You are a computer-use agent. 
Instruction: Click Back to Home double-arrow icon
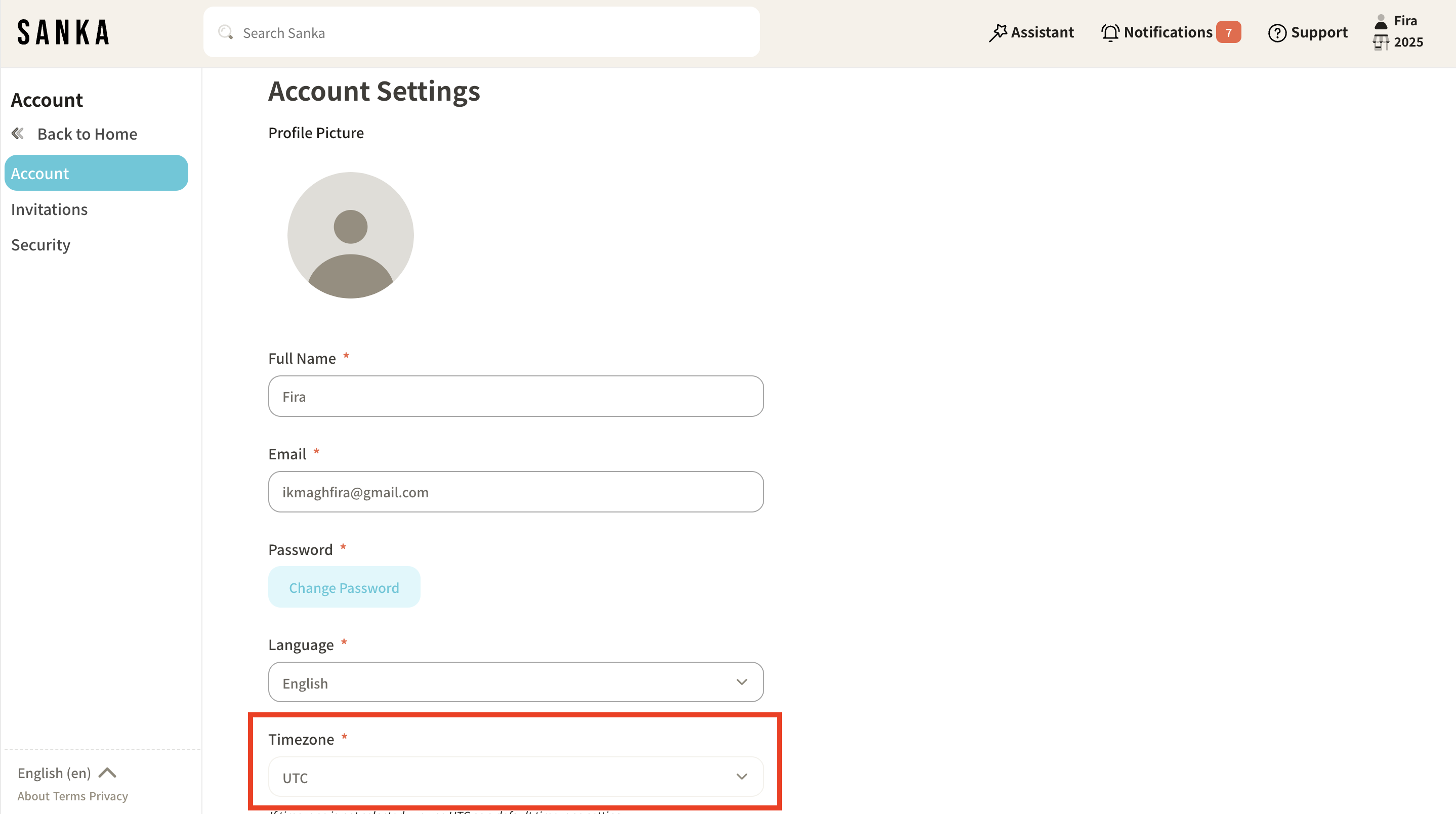pyautogui.click(x=18, y=134)
